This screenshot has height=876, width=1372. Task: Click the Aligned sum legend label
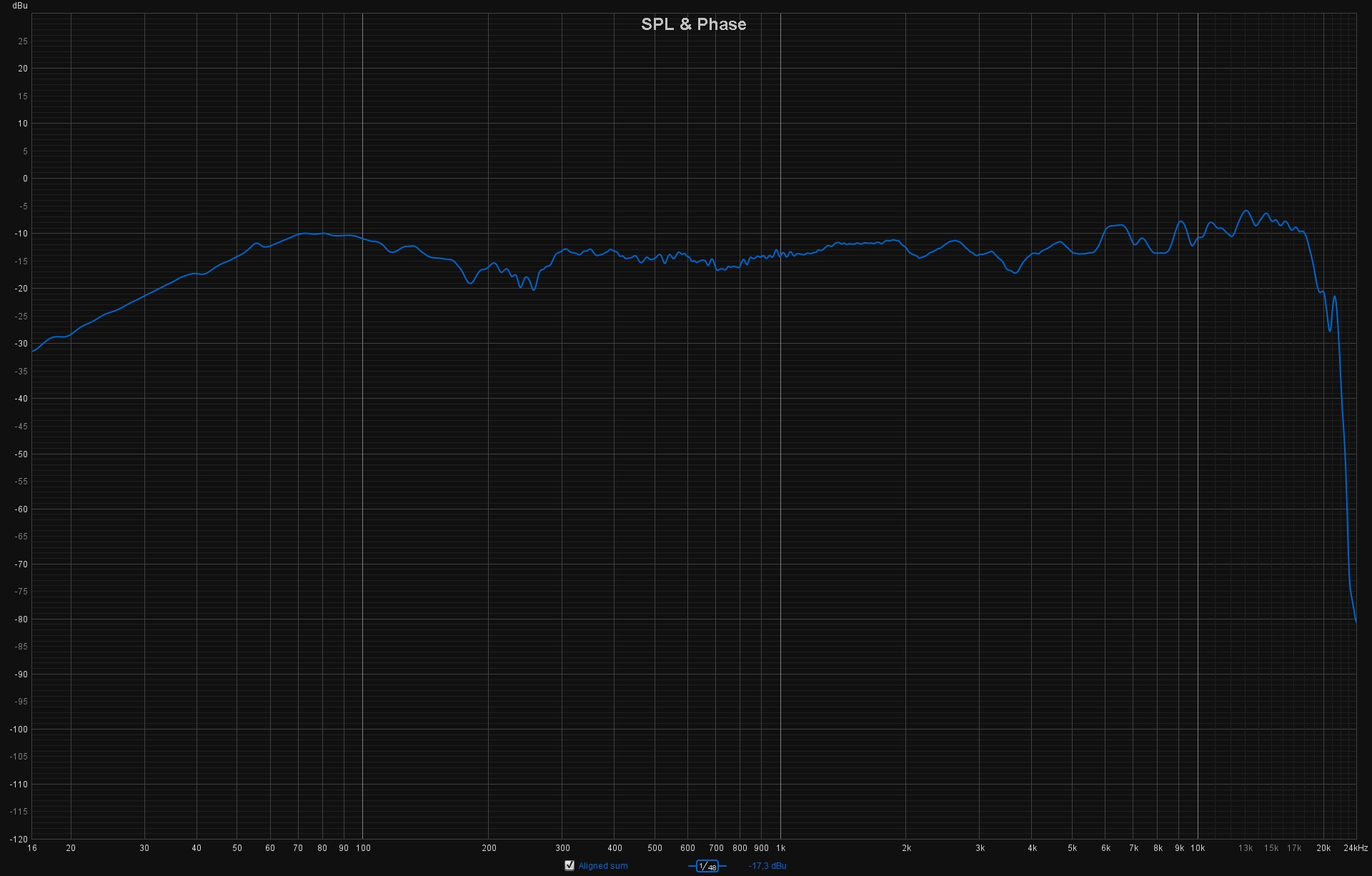(x=603, y=866)
